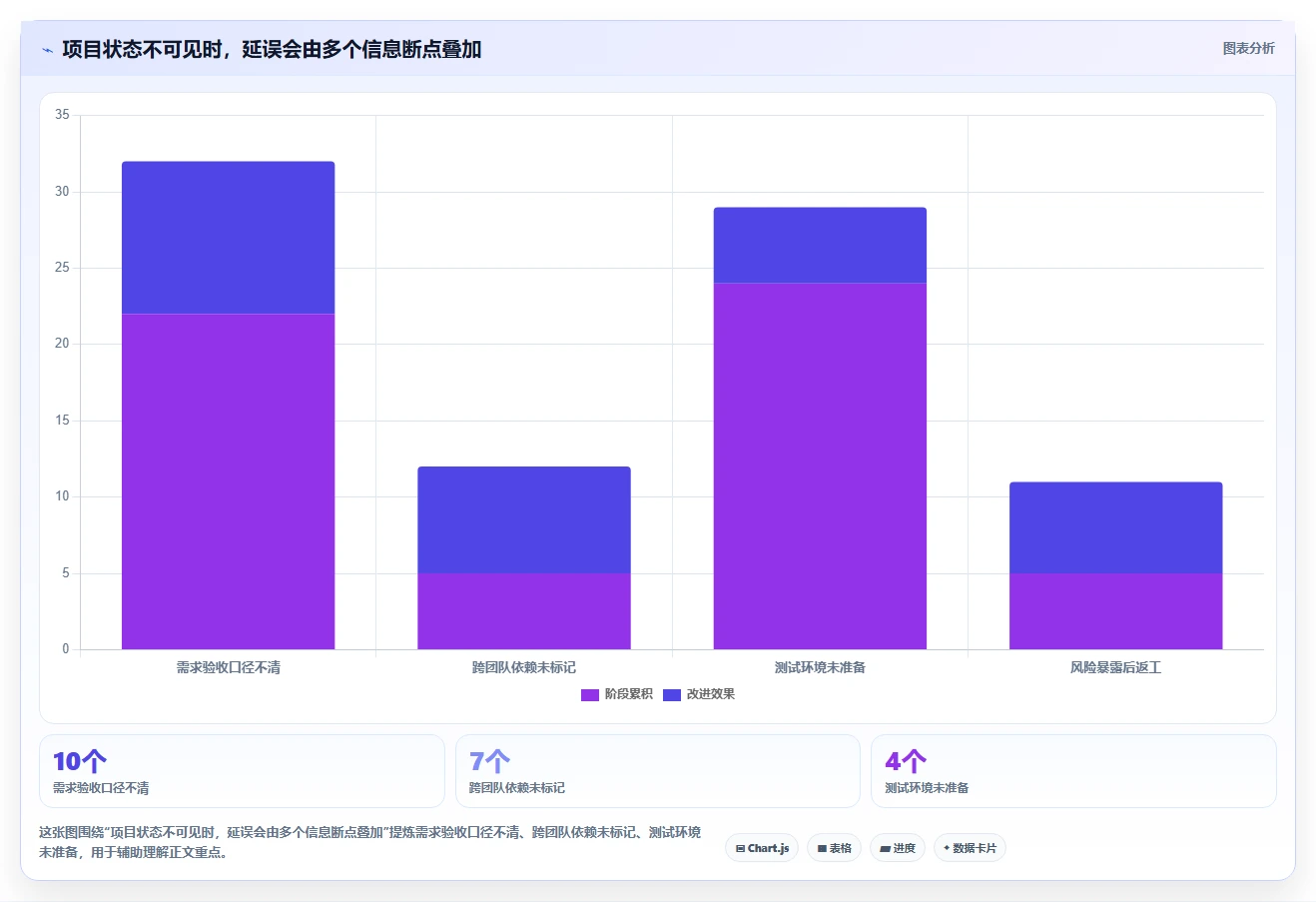Viewport: 1316px width, 902px height.
Task: Click the blue 改进效果 legend color swatch
Action: pos(672,694)
